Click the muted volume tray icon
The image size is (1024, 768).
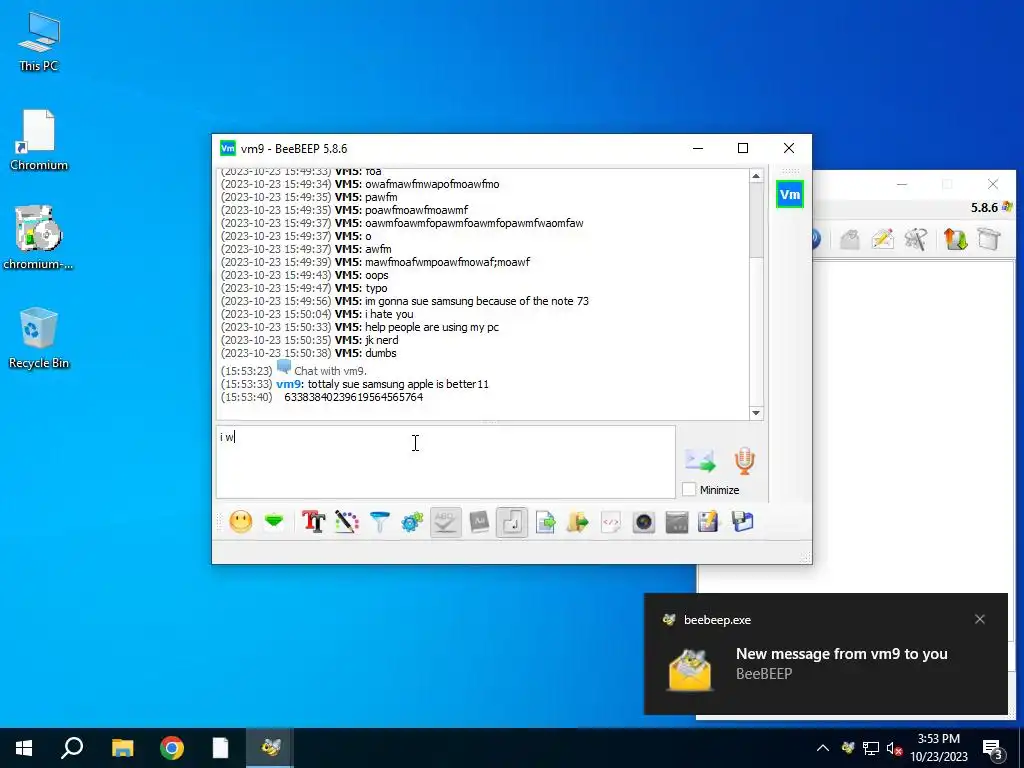pyautogui.click(x=894, y=748)
